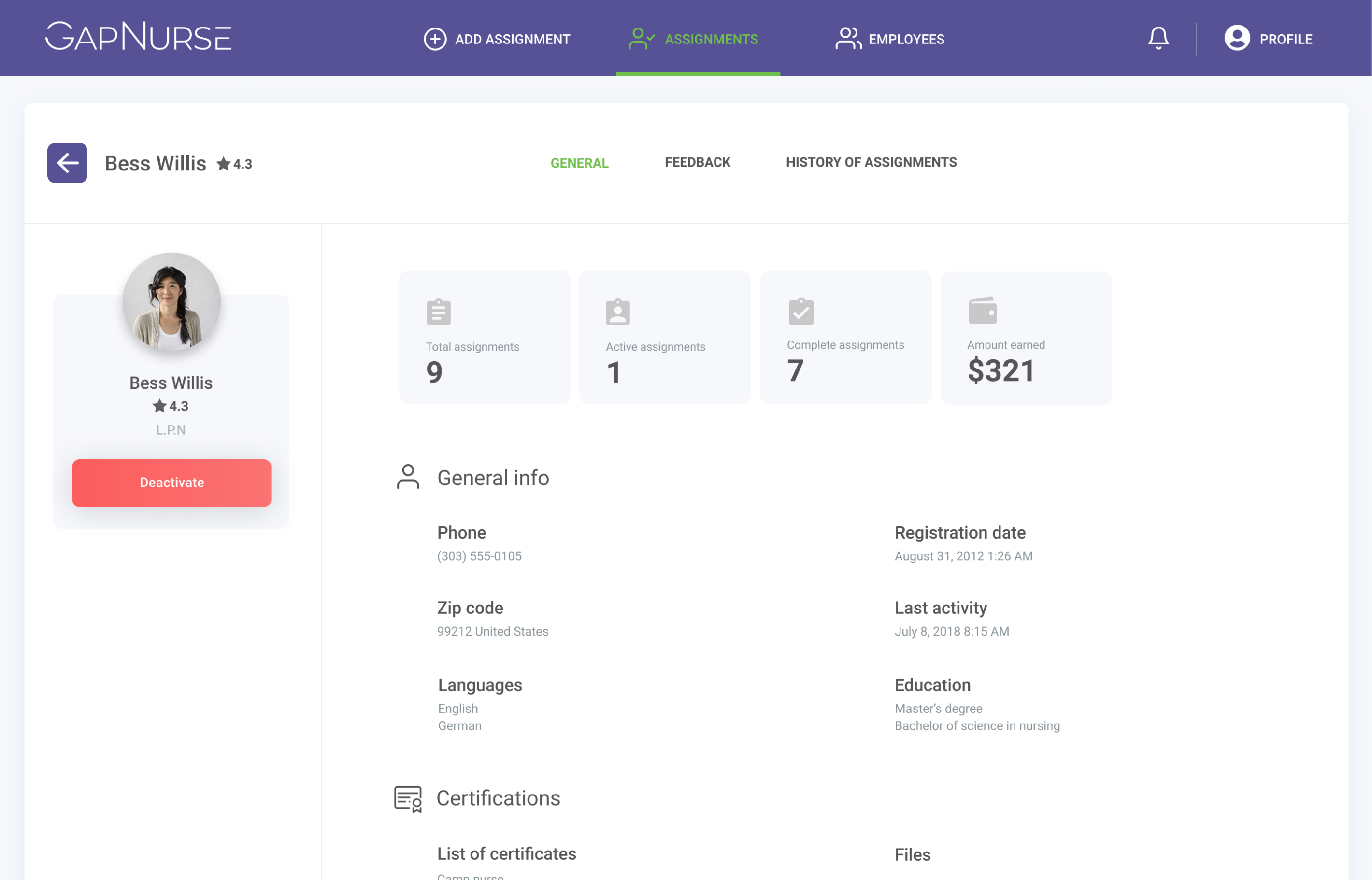Click the Certifications certificate icon

pyautogui.click(x=408, y=799)
